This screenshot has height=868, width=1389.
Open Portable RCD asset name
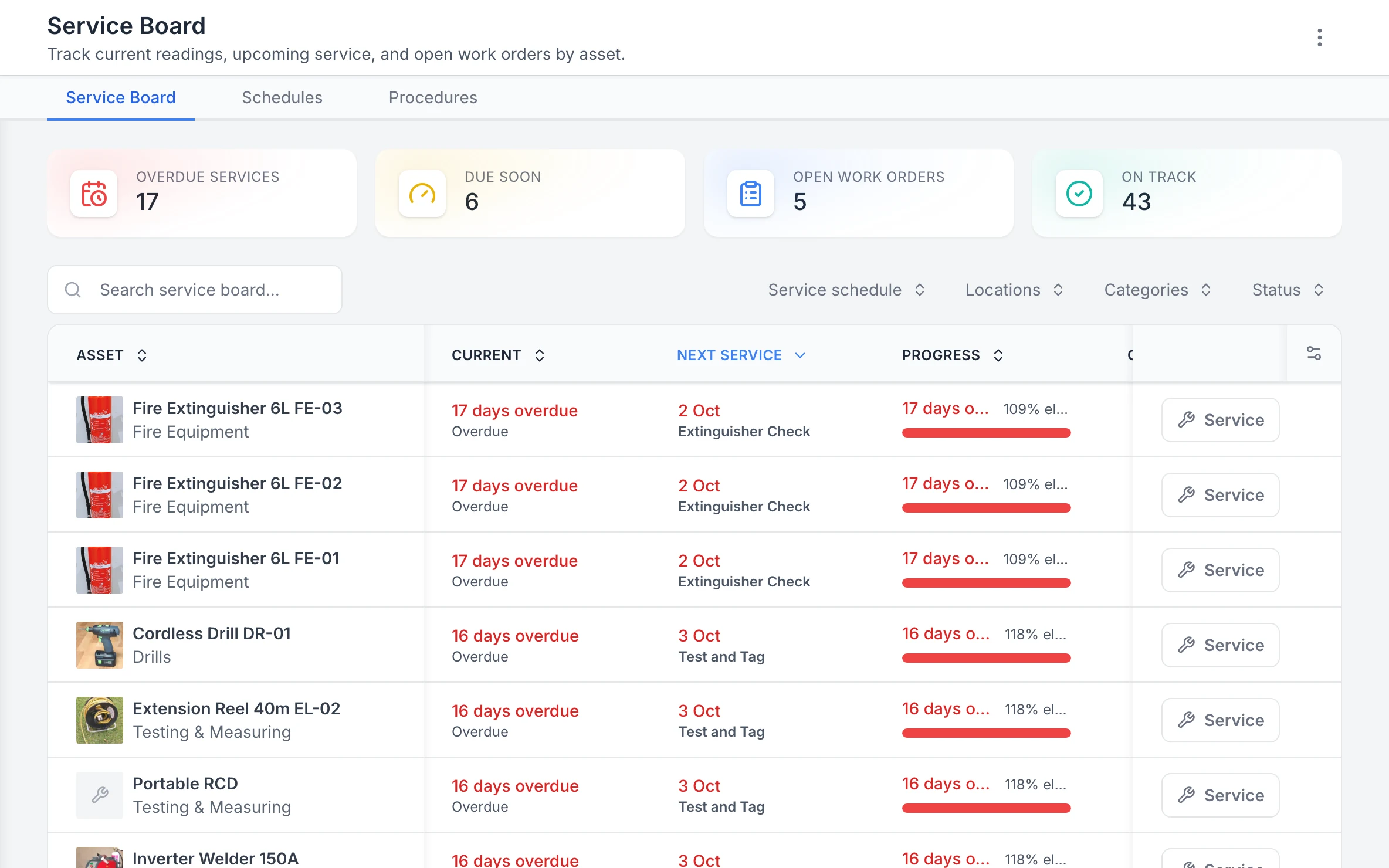185,784
